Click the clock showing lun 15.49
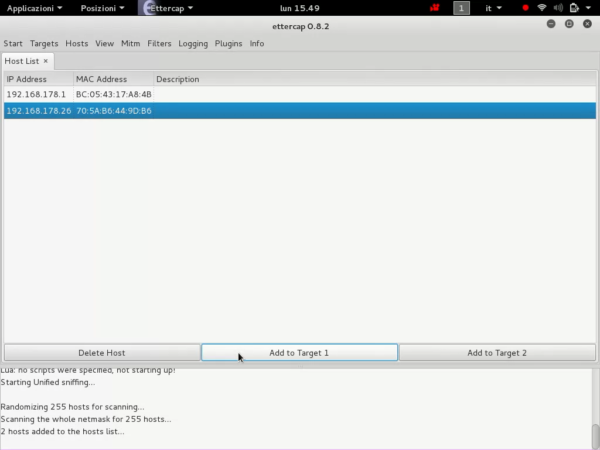 click(300, 8)
